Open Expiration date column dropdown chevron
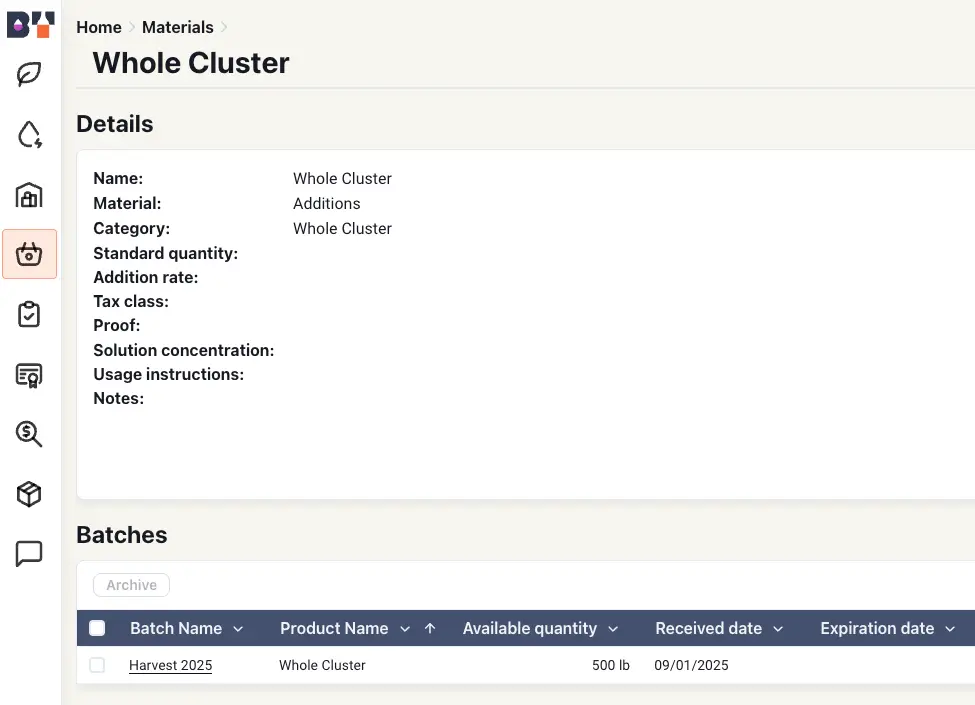975x705 pixels. click(950, 629)
